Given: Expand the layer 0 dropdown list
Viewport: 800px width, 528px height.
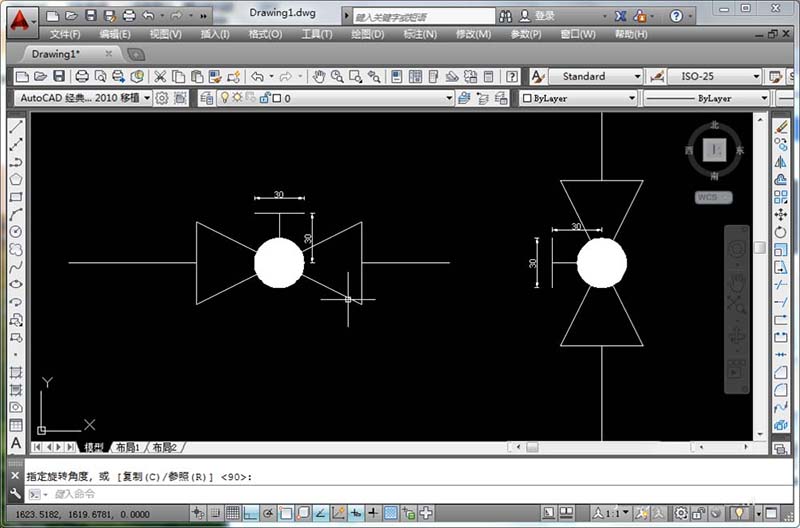Looking at the screenshot, I should pos(449,98).
